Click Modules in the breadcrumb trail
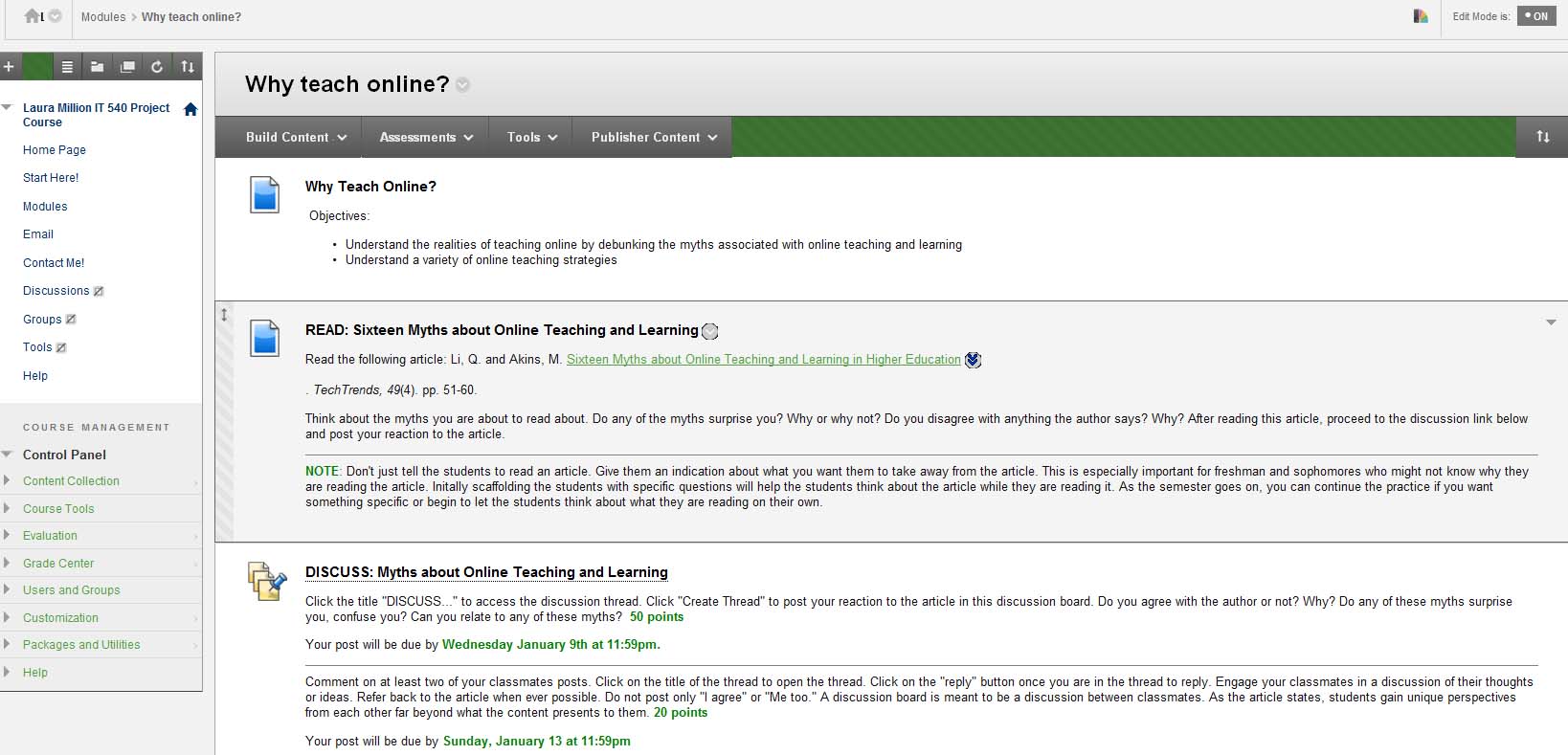 click(103, 17)
